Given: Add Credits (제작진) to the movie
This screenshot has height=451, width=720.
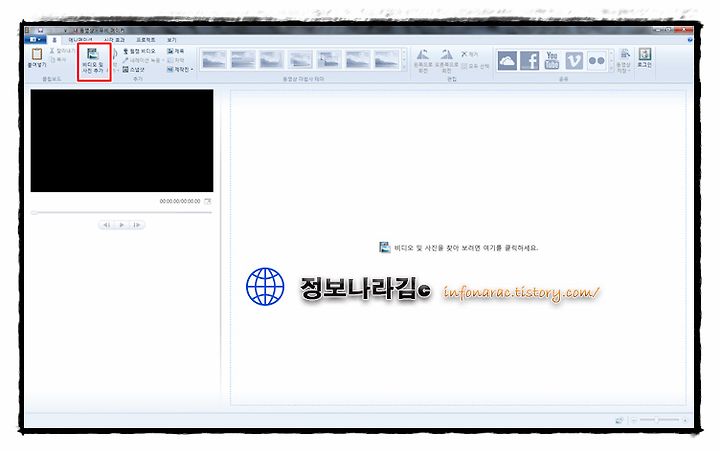Looking at the screenshot, I should point(178,69).
